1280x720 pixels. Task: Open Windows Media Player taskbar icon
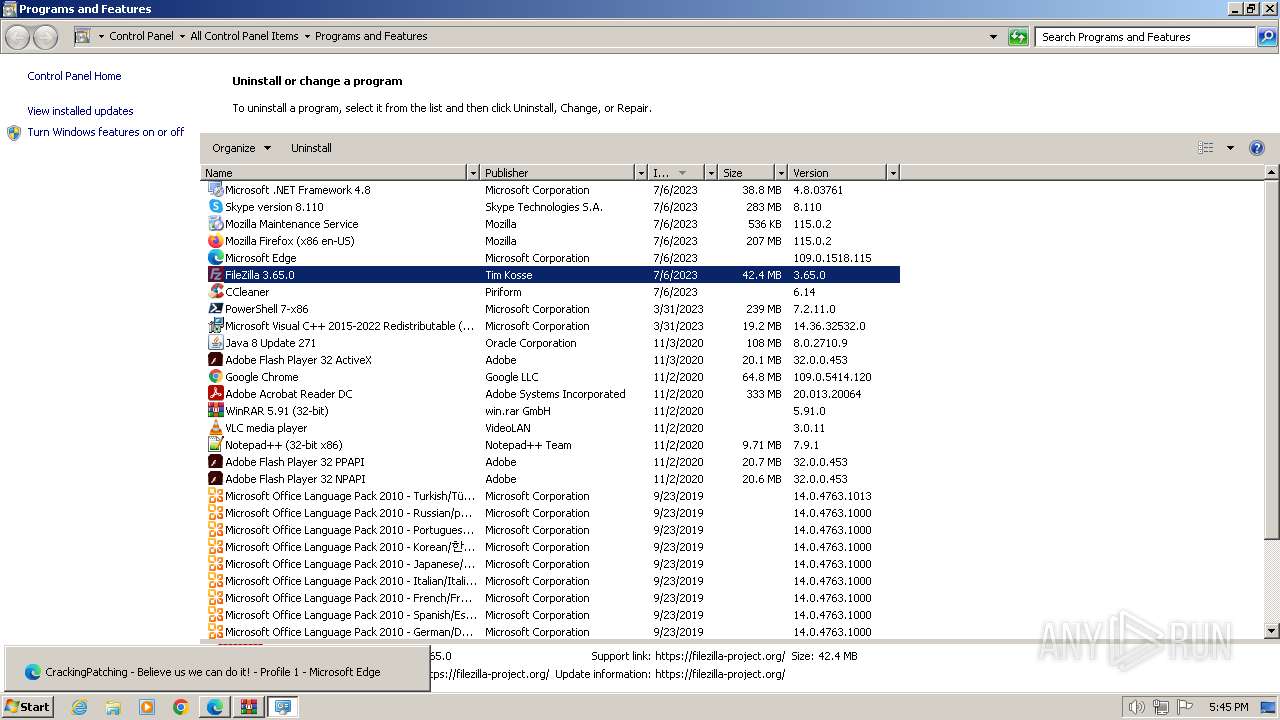(147, 707)
